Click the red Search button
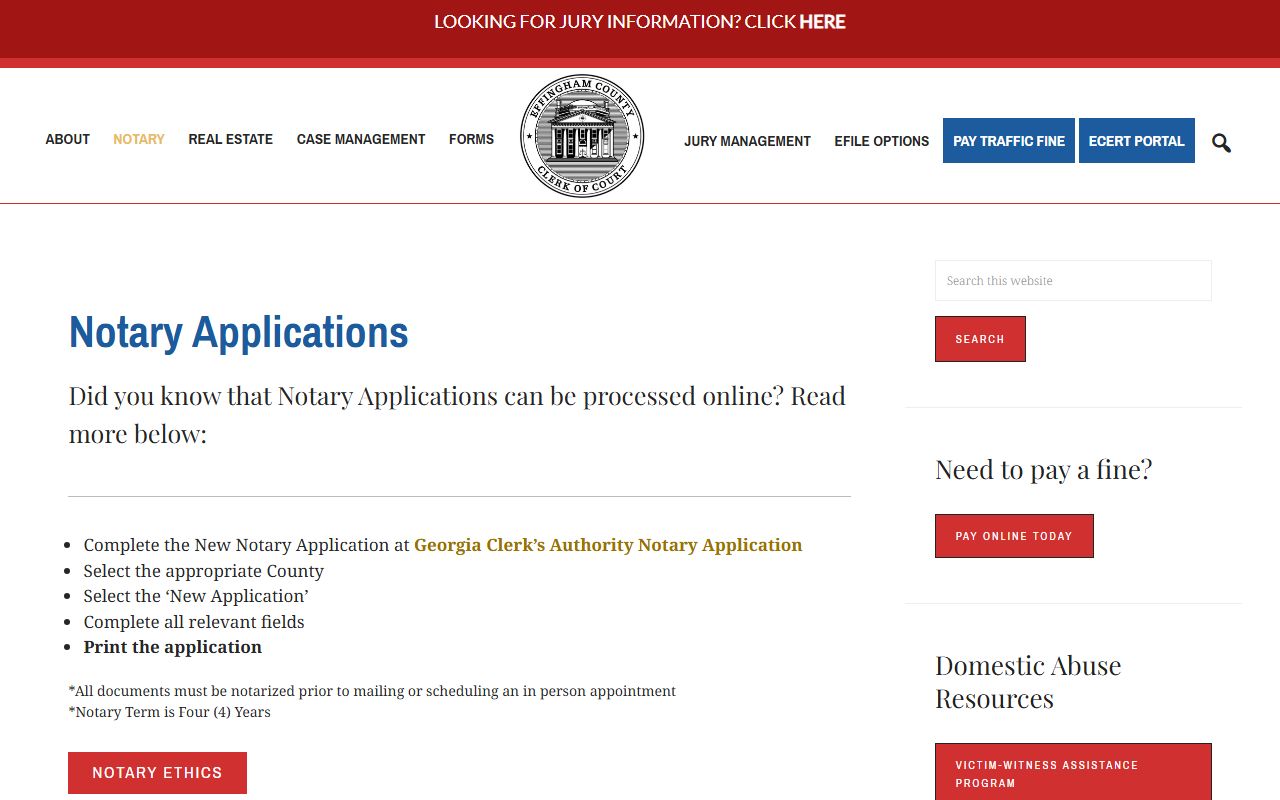1280x800 pixels. (980, 339)
